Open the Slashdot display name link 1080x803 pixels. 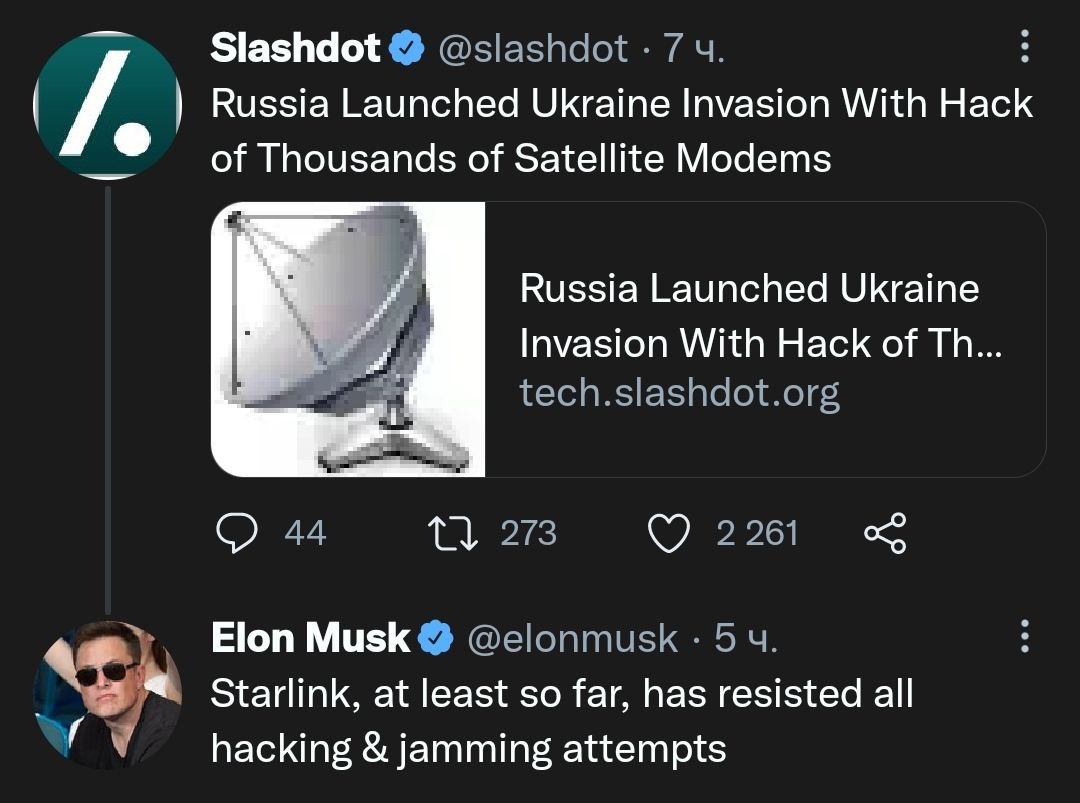click(296, 48)
